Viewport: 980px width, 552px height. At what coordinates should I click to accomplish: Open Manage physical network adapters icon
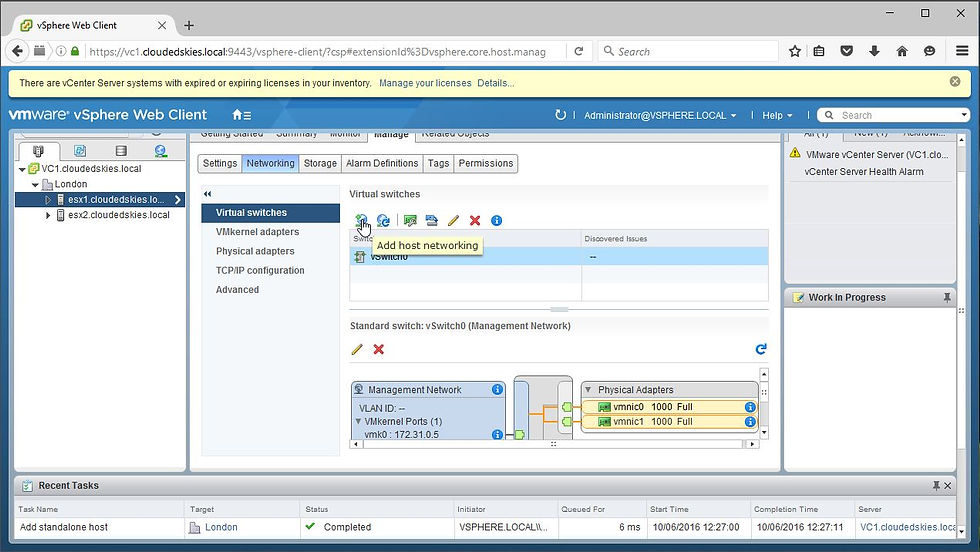pyautogui.click(x=410, y=221)
